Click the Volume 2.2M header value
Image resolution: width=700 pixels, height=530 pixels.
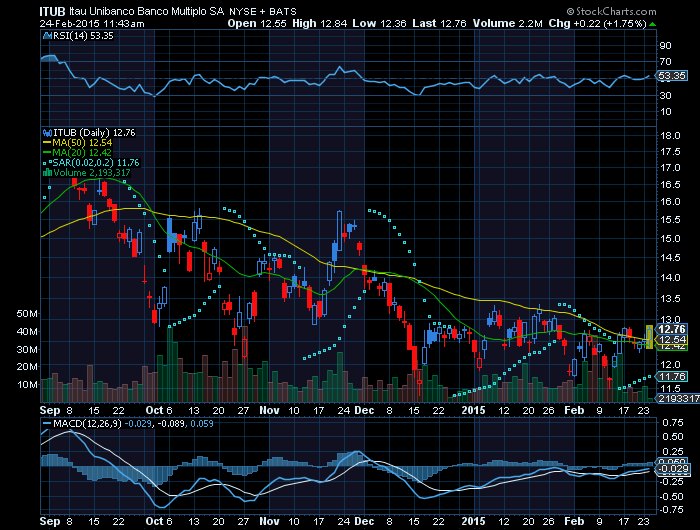(x=508, y=24)
